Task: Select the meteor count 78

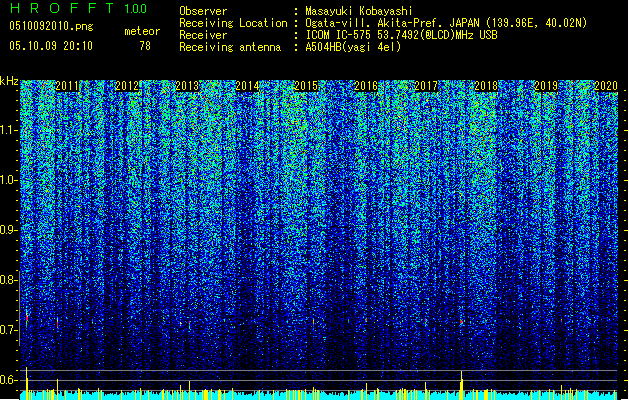Action: [145, 46]
